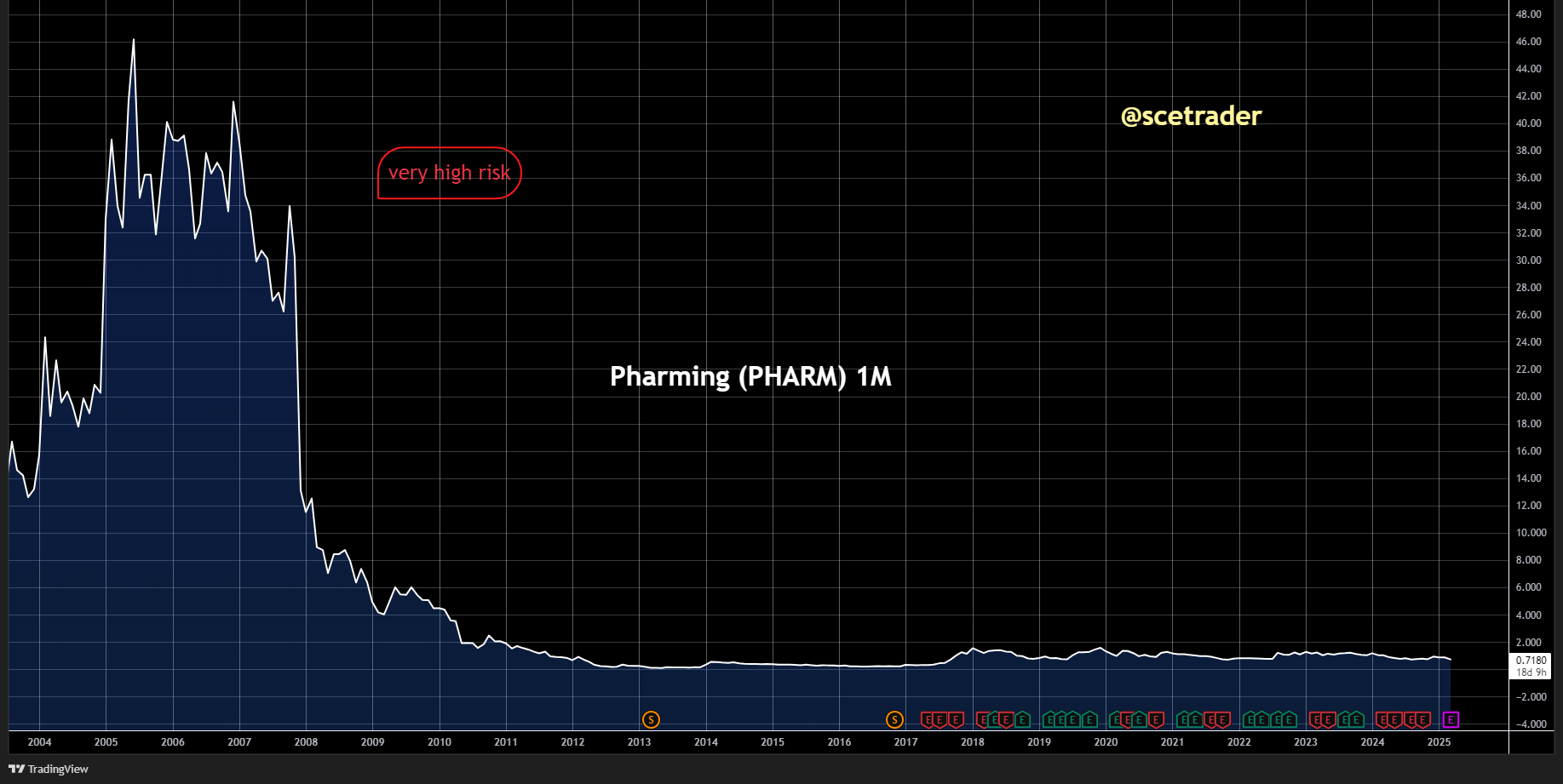1563x784 pixels.
Task: Click the current price label 0.7180
Action: 1531,661
